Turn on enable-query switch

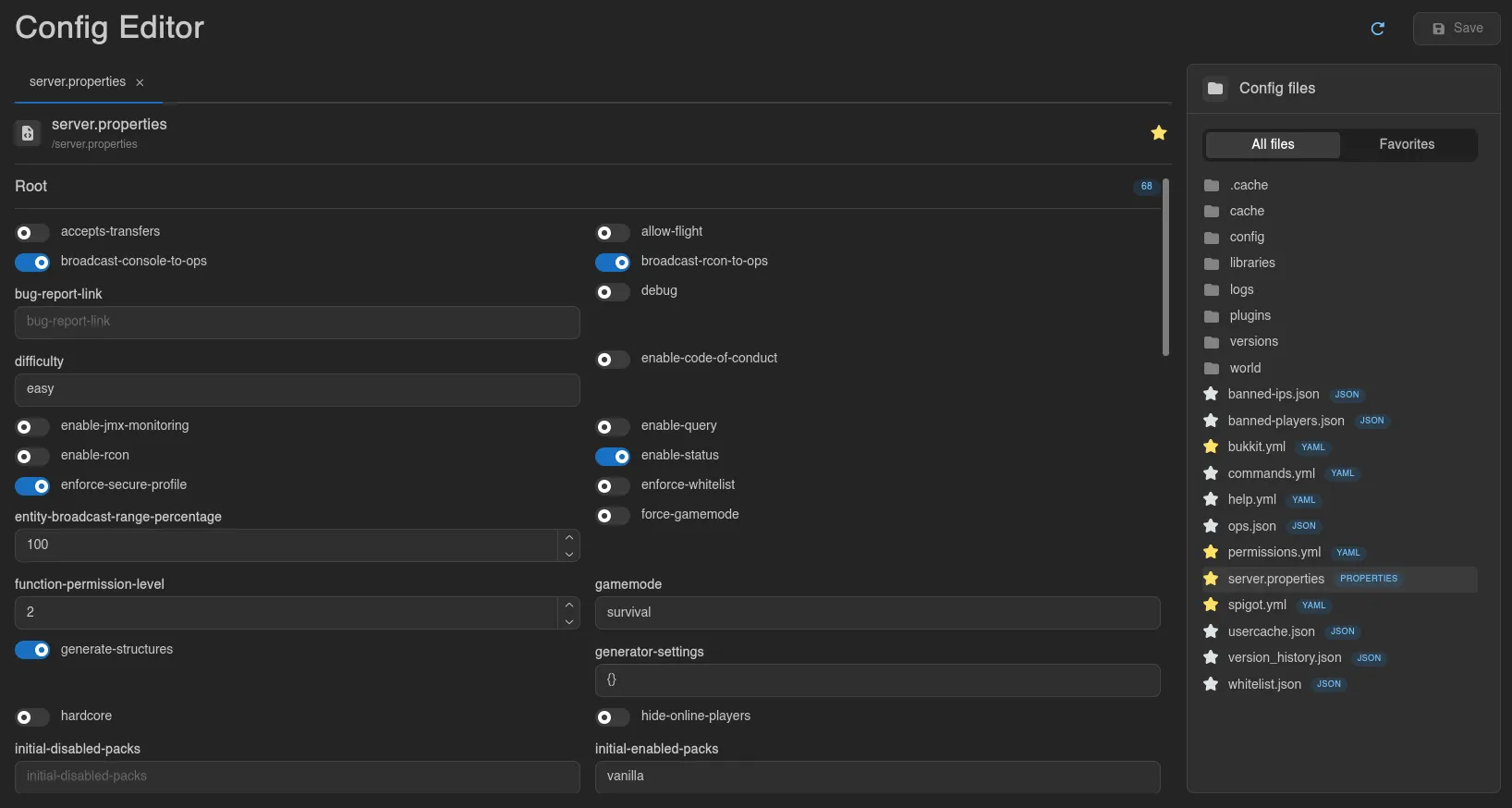(x=613, y=427)
